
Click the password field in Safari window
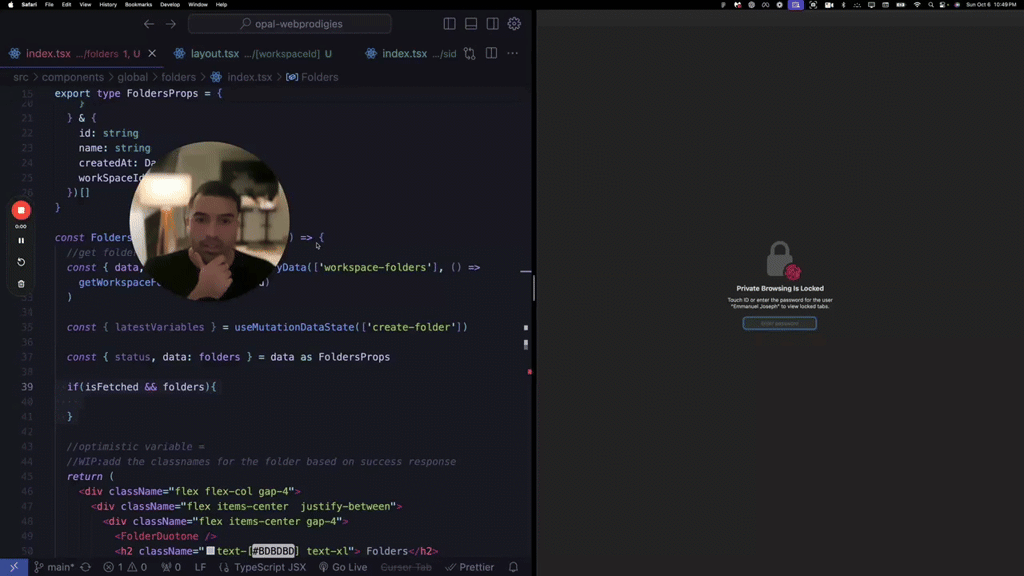pos(780,323)
